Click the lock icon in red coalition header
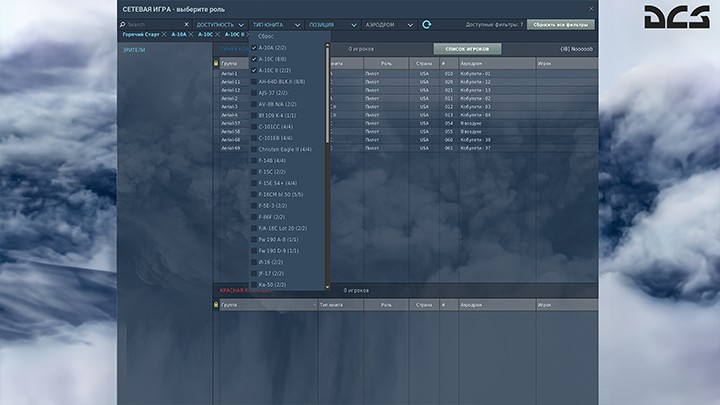720x405 pixels. (218, 303)
